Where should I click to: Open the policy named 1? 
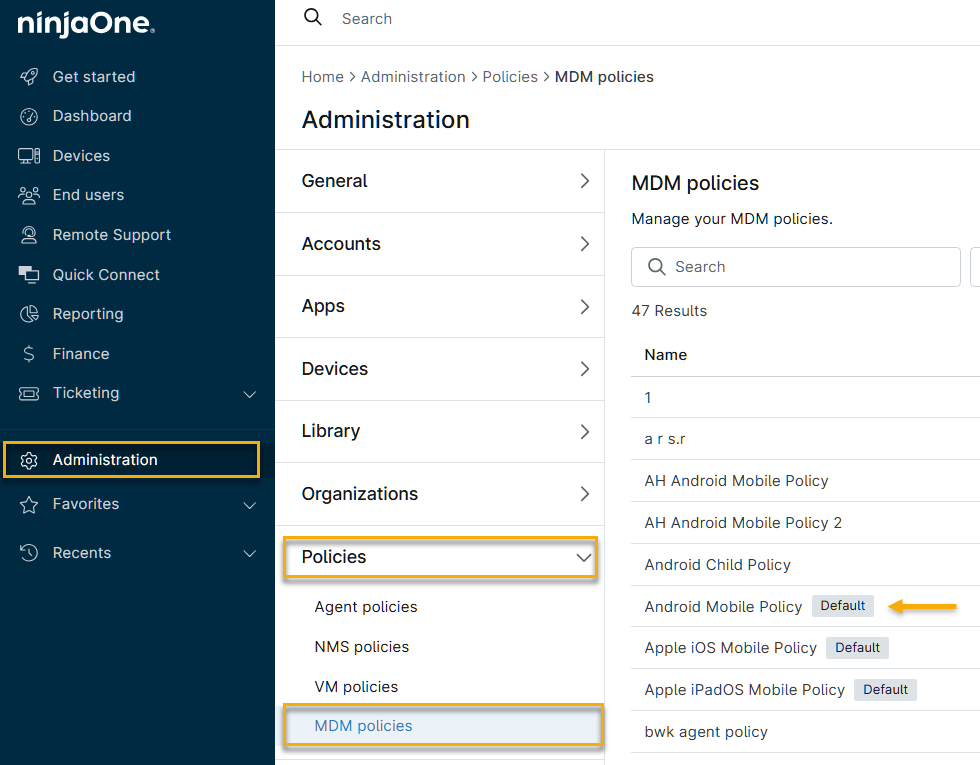(648, 398)
